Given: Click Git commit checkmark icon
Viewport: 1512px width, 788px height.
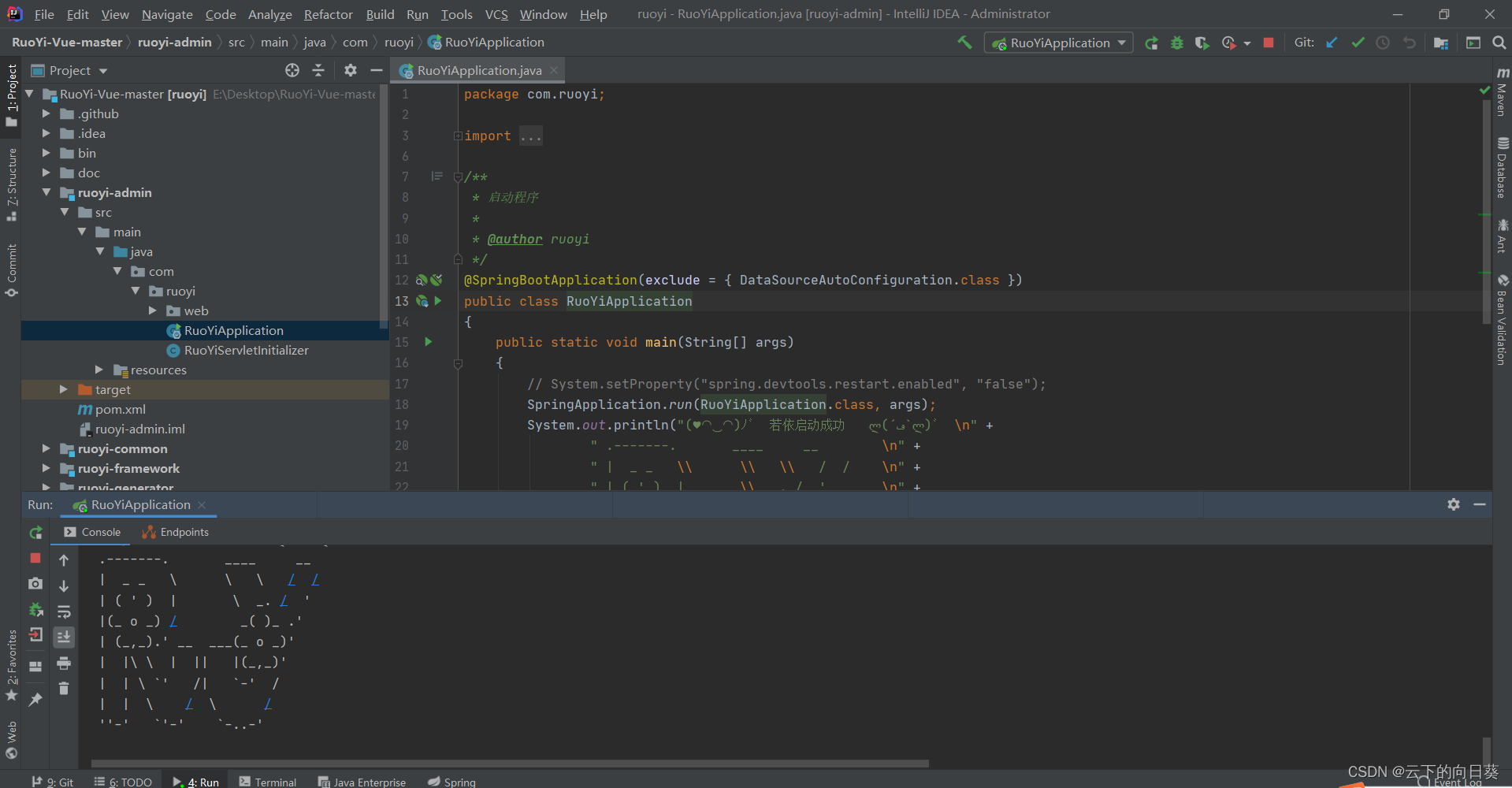Looking at the screenshot, I should pyautogui.click(x=1358, y=43).
